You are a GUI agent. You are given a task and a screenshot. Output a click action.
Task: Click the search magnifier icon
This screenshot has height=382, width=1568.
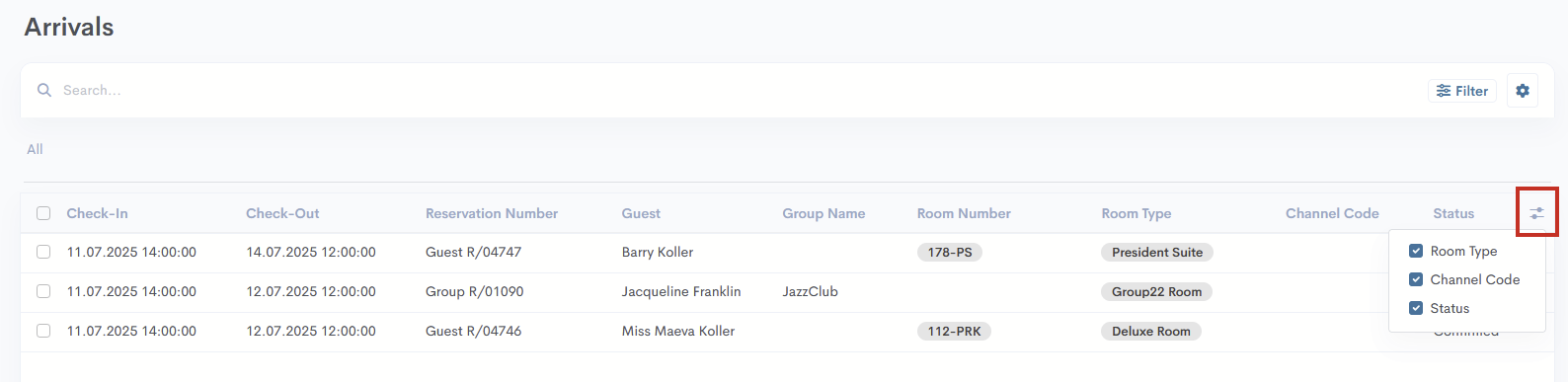click(x=44, y=90)
